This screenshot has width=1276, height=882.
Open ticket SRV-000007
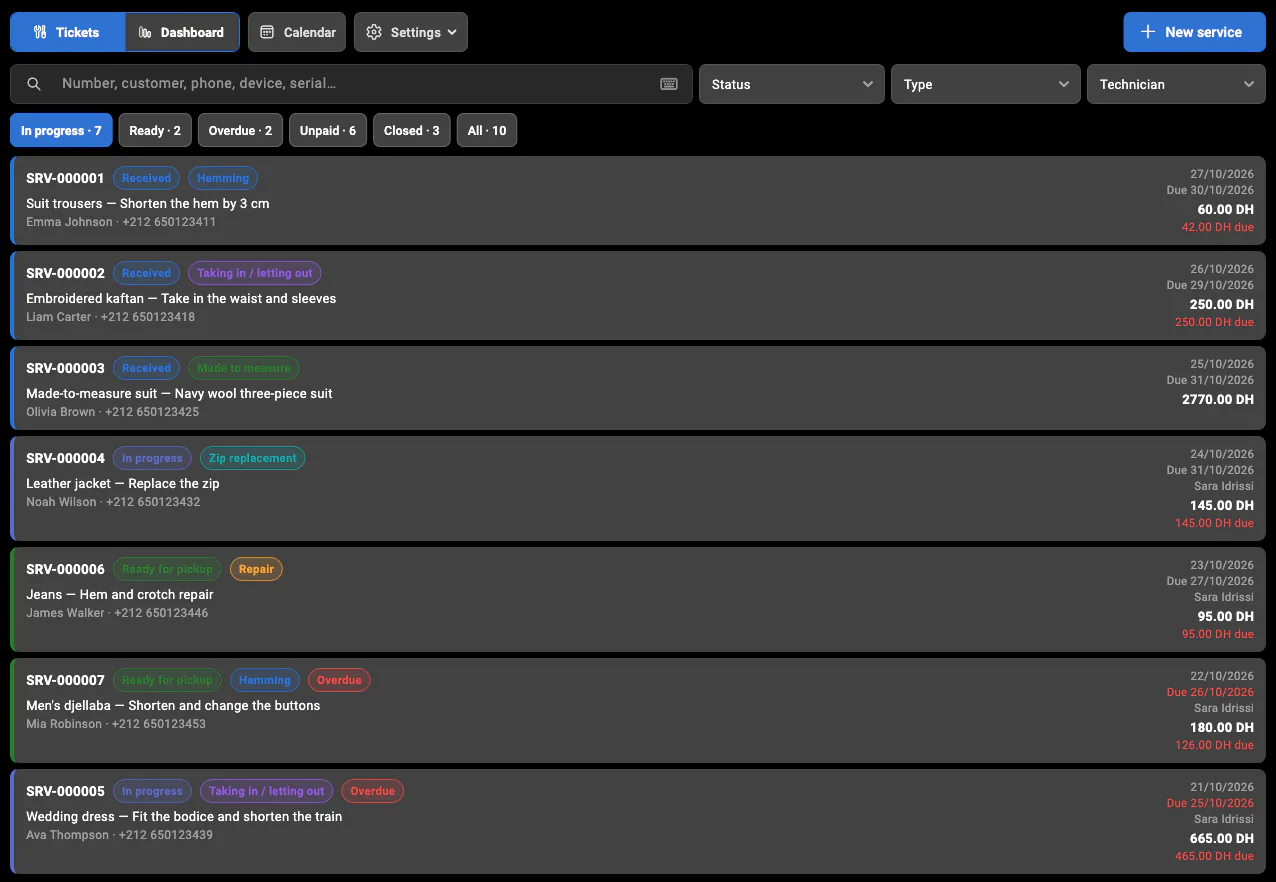(x=638, y=710)
